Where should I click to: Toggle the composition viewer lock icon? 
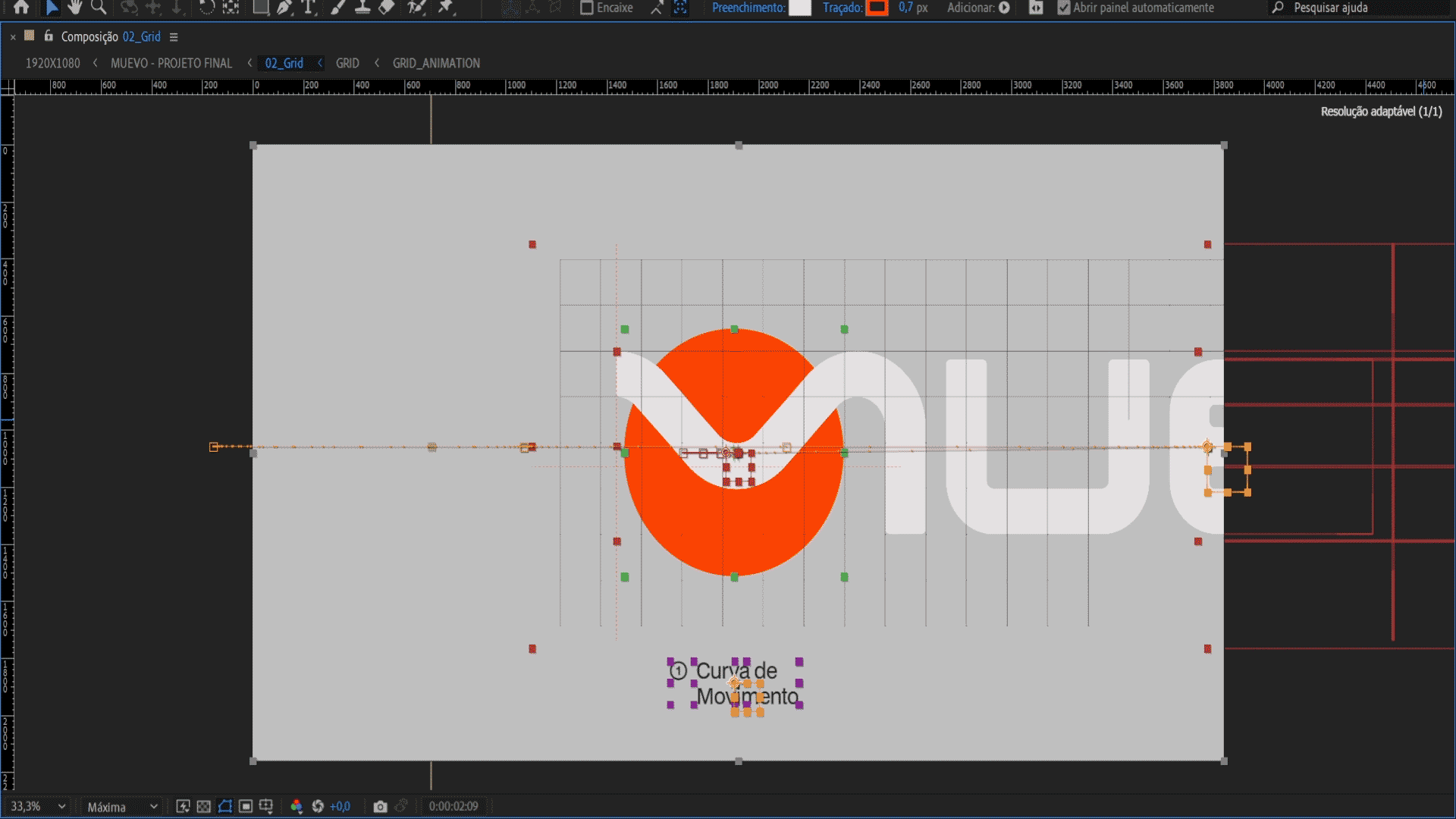(49, 36)
